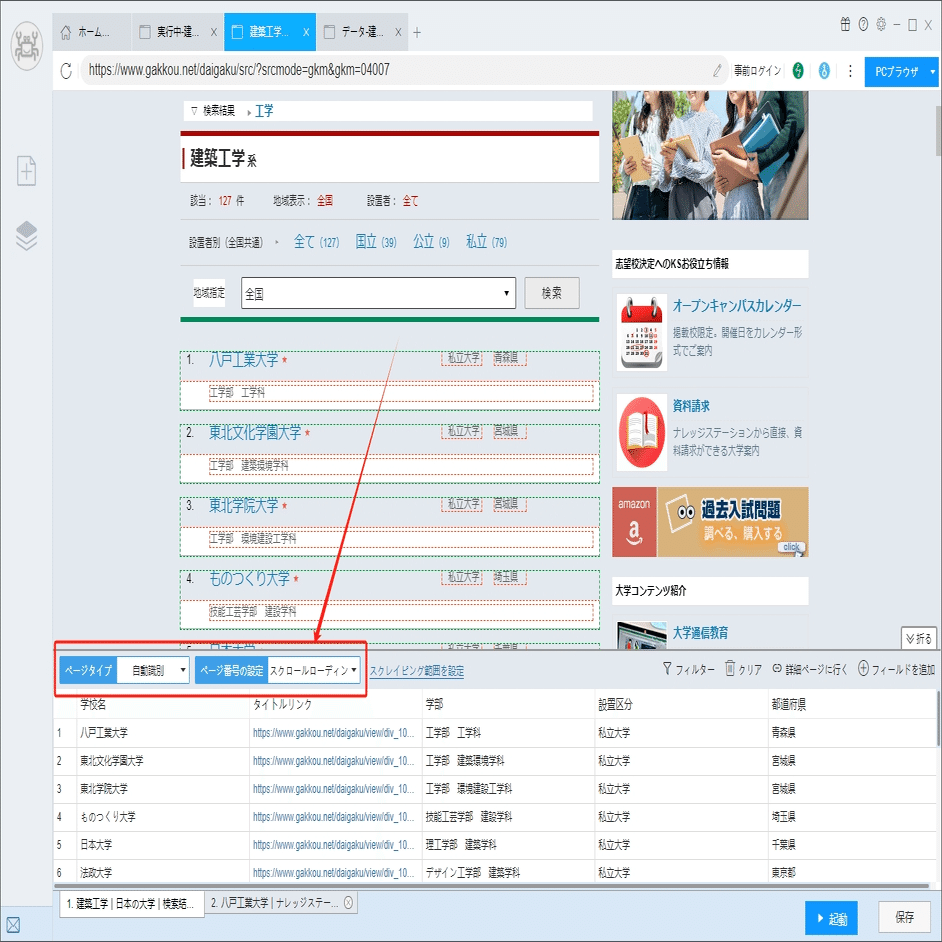The height and width of the screenshot is (942, 942).
Task: Click the gift icon in title bar
Action: [x=845, y=24]
